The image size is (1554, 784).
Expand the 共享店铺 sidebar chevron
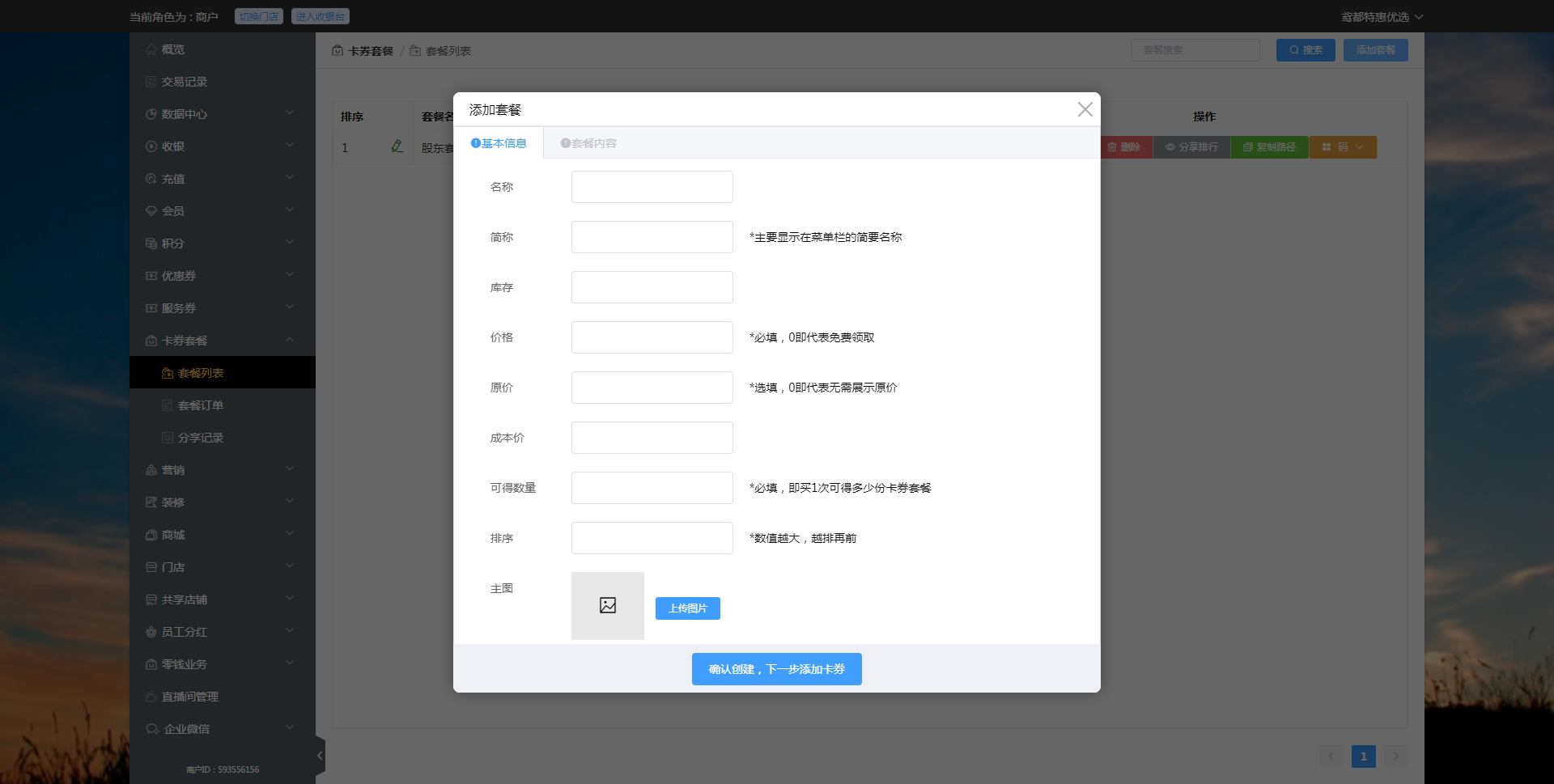pos(290,599)
